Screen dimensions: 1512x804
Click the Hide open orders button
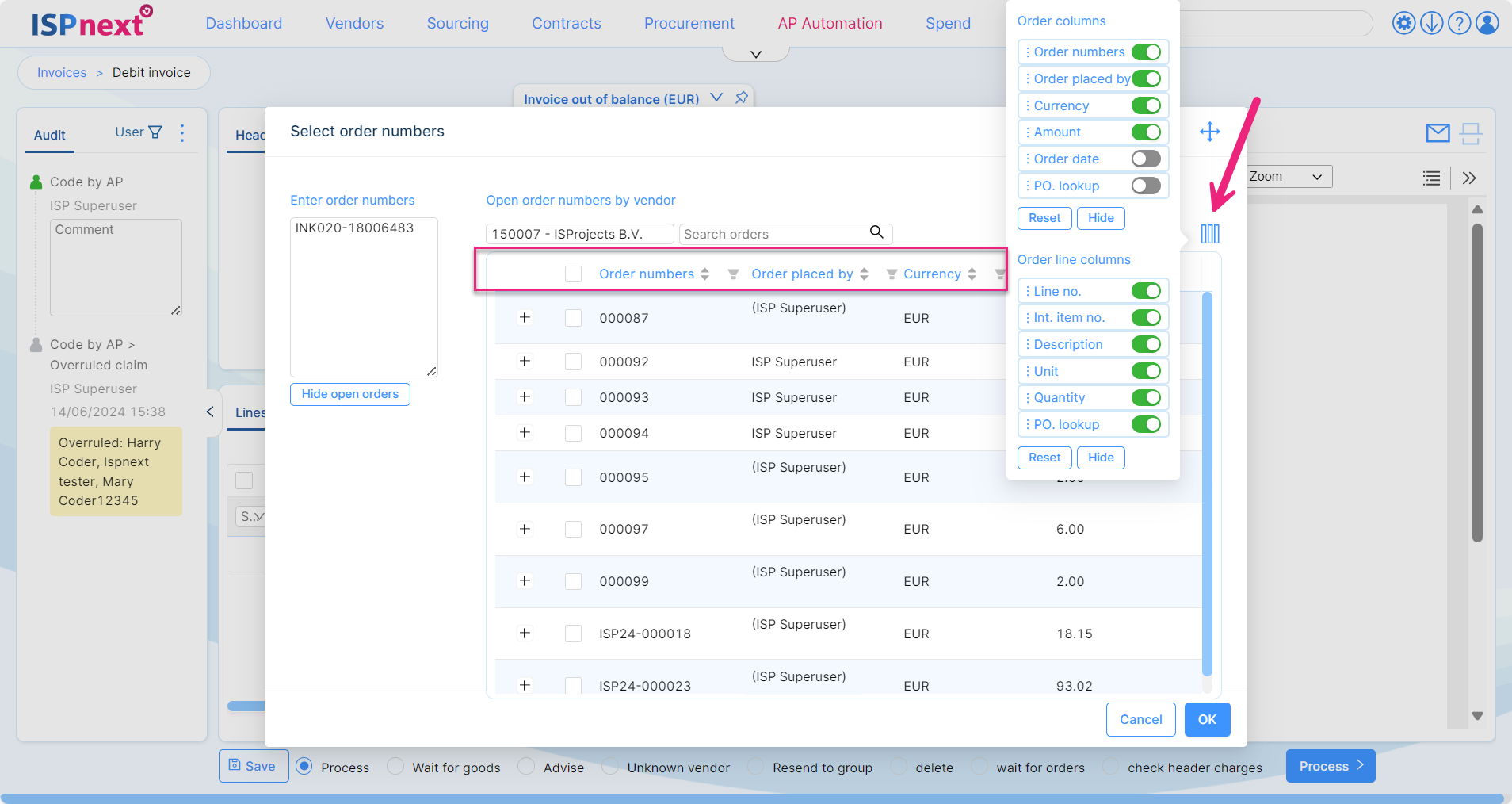pyautogui.click(x=350, y=394)
